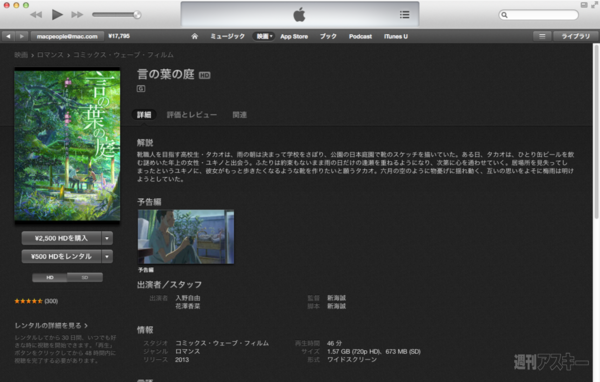Expand the purchase button dropdown arrow
This screenshot has height=382, width=600.
[x=107, y=238]
